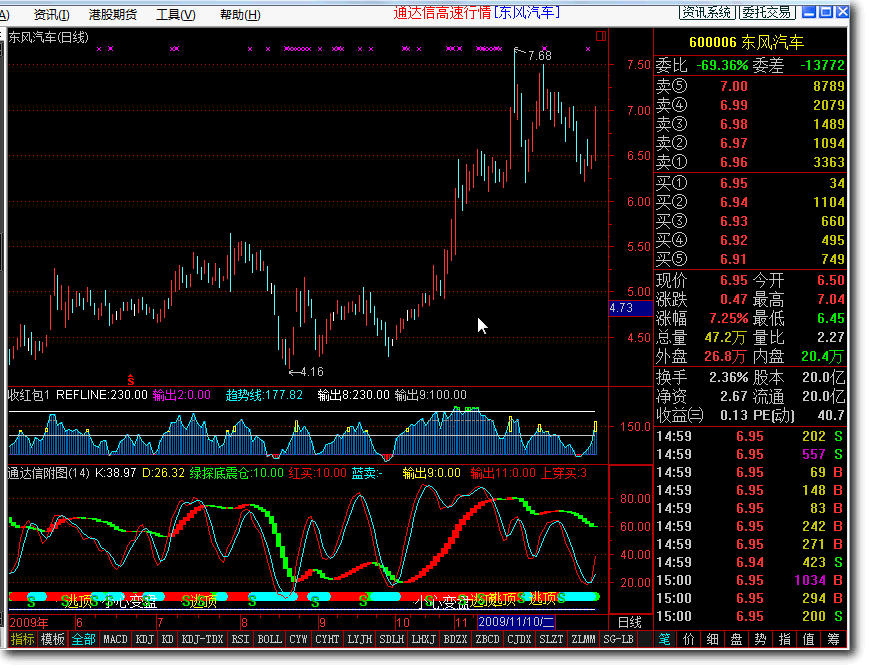Switch to the RSI indicator
869x668 pixels.
click(x=240, y=639)
